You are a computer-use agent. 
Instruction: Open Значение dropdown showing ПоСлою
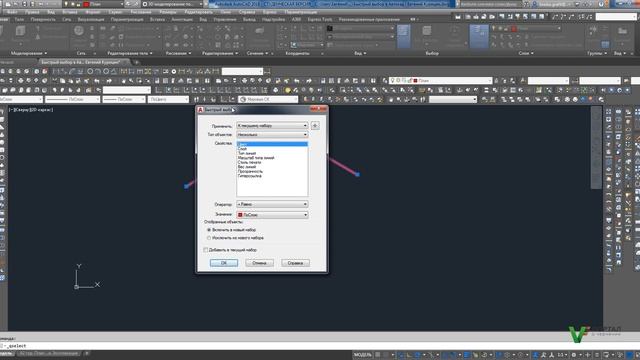(272, 215)
